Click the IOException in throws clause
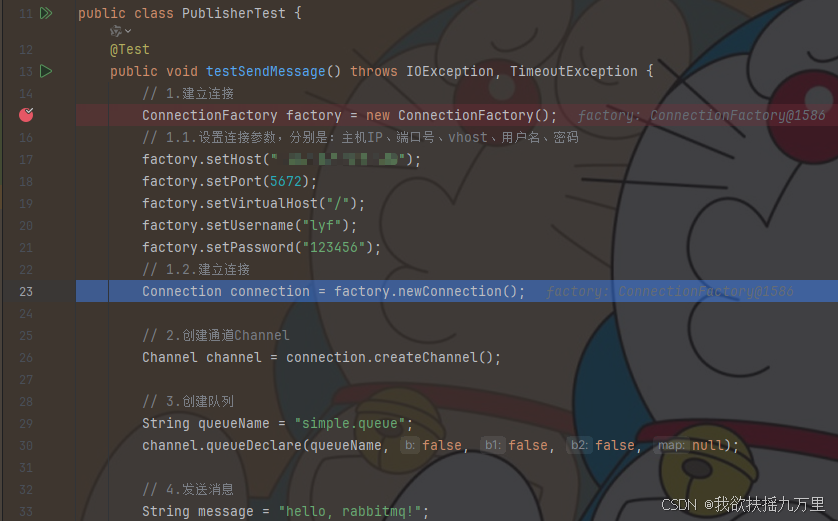Screen dimensions: 838x521 (x=449, y=72)
